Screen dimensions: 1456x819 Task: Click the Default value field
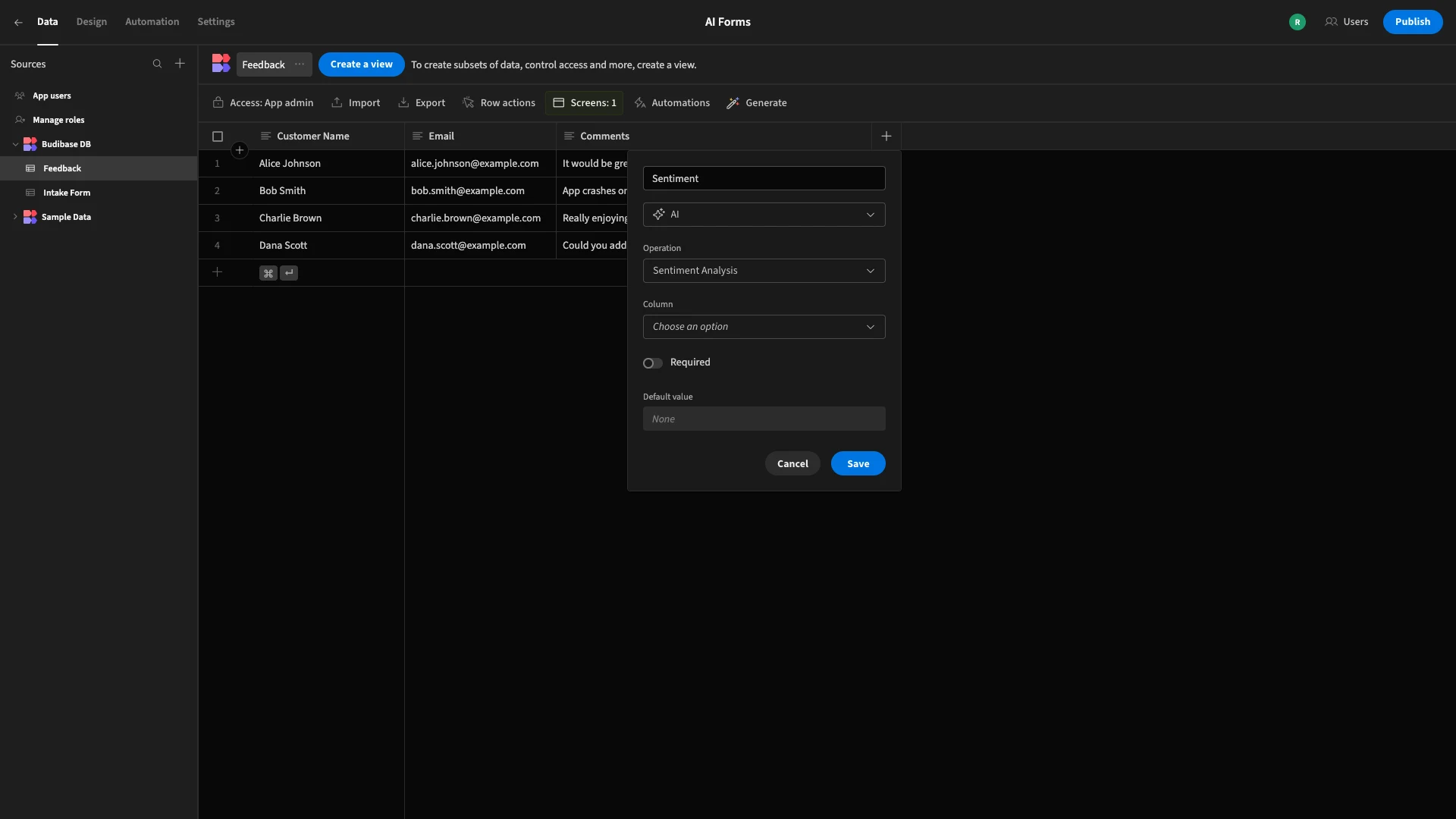(764, 419)
